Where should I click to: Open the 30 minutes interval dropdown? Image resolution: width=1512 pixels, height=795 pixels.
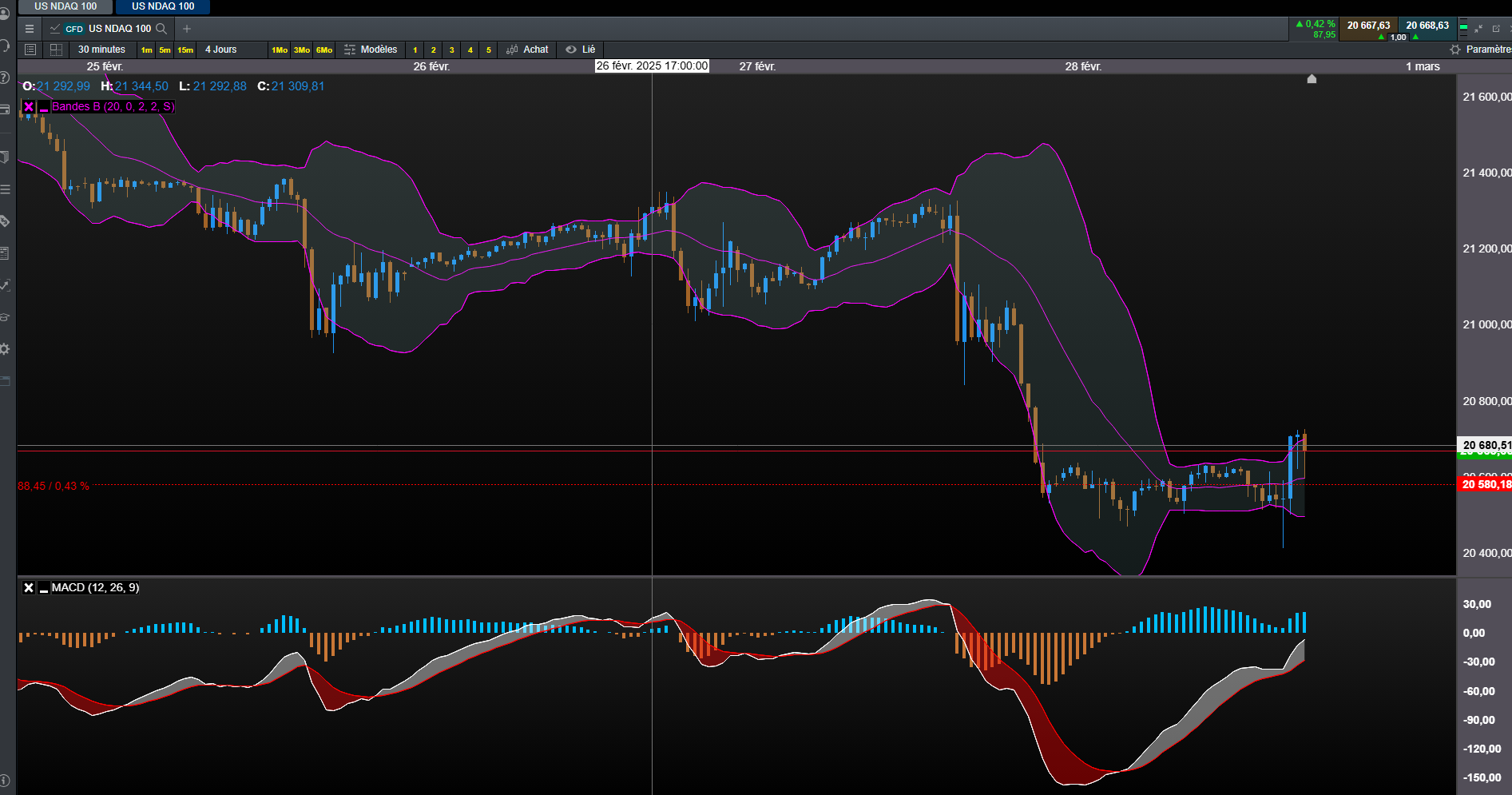(x=101, y=50)
